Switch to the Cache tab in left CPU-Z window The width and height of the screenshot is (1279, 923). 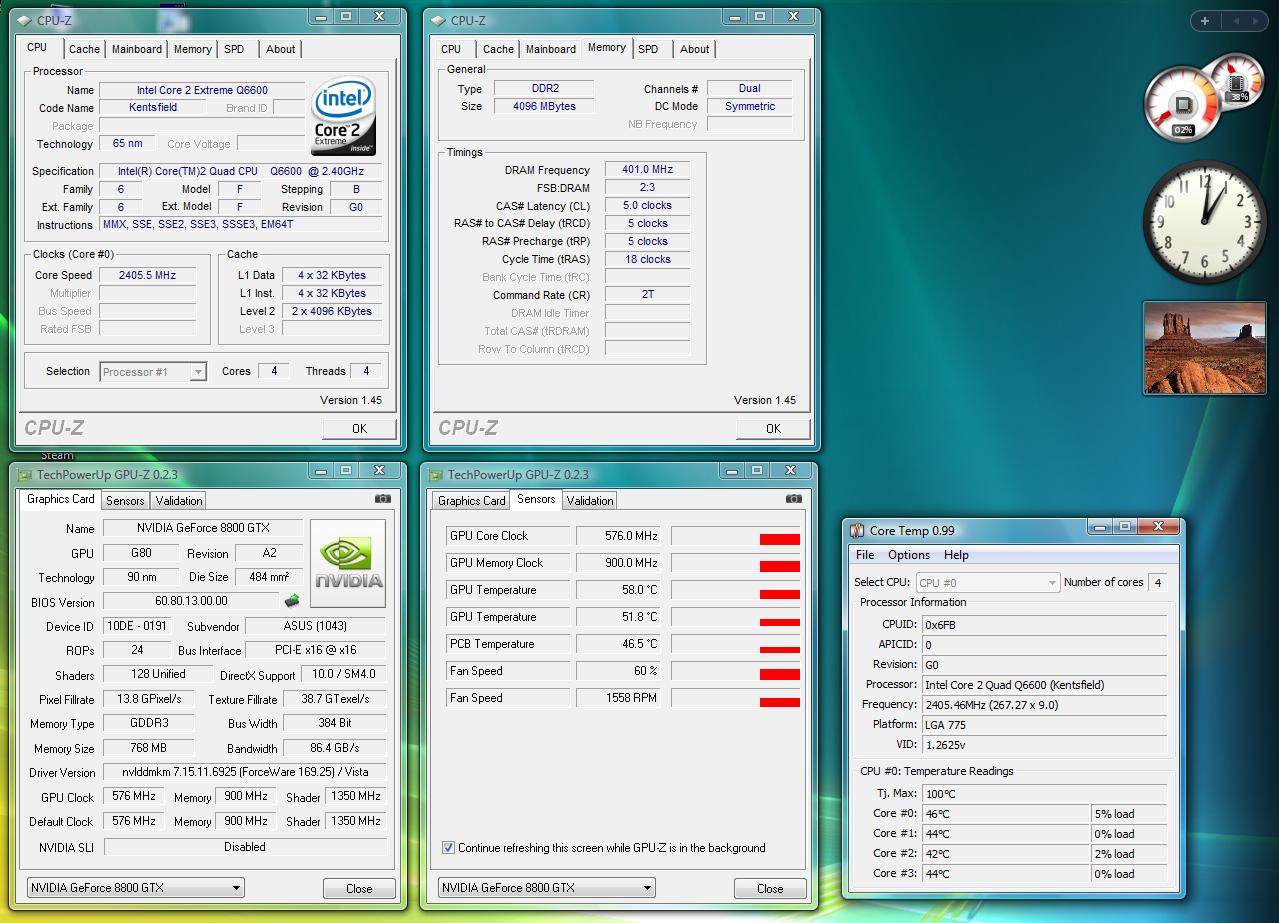(84, 49)
